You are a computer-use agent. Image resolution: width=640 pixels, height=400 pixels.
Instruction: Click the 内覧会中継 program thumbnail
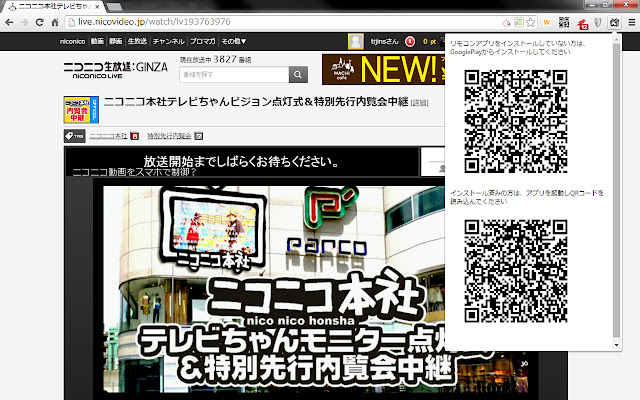pos(81,110)
